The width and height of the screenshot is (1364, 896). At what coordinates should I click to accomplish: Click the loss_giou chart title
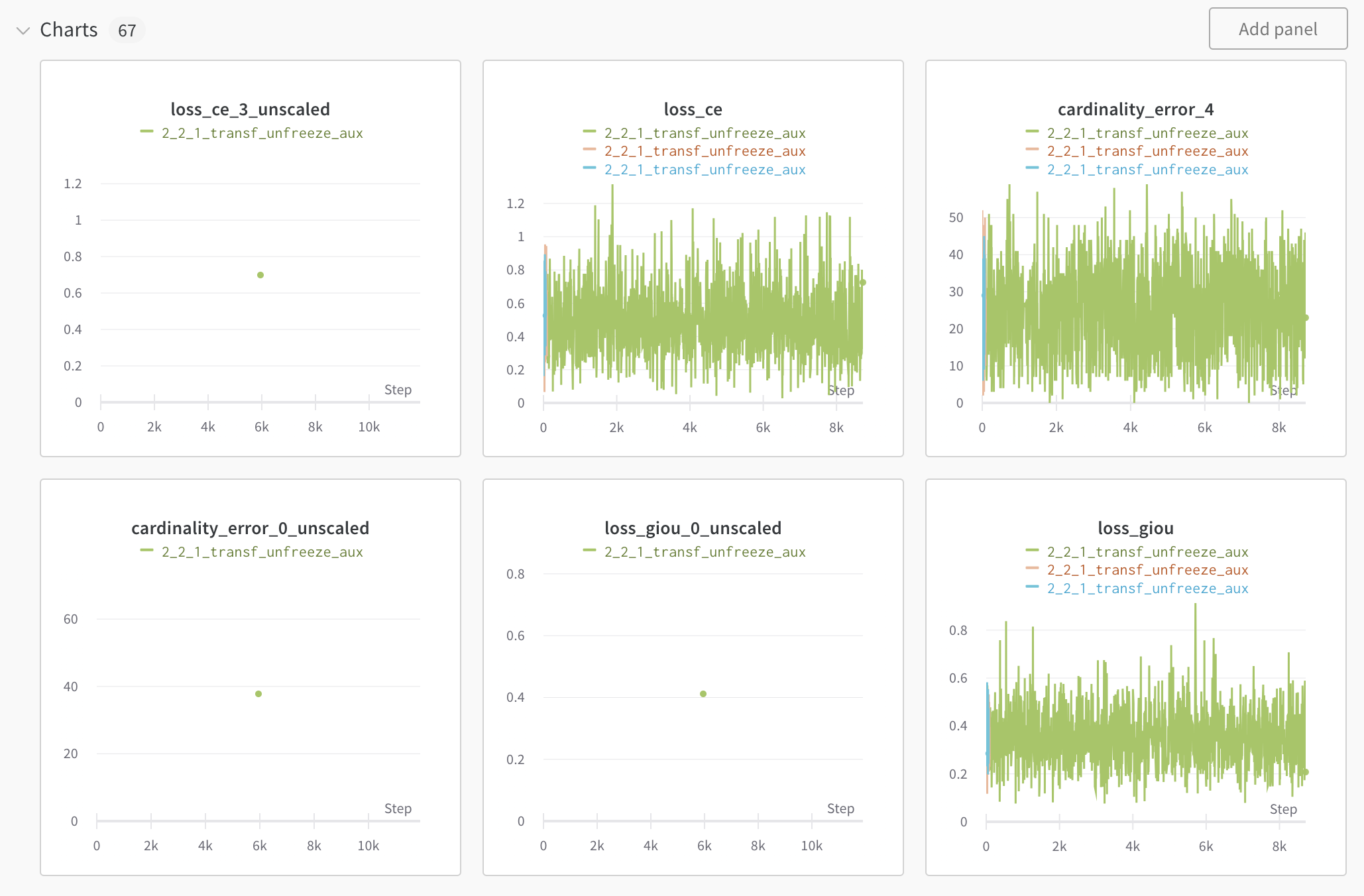[x=1135, y=528]
